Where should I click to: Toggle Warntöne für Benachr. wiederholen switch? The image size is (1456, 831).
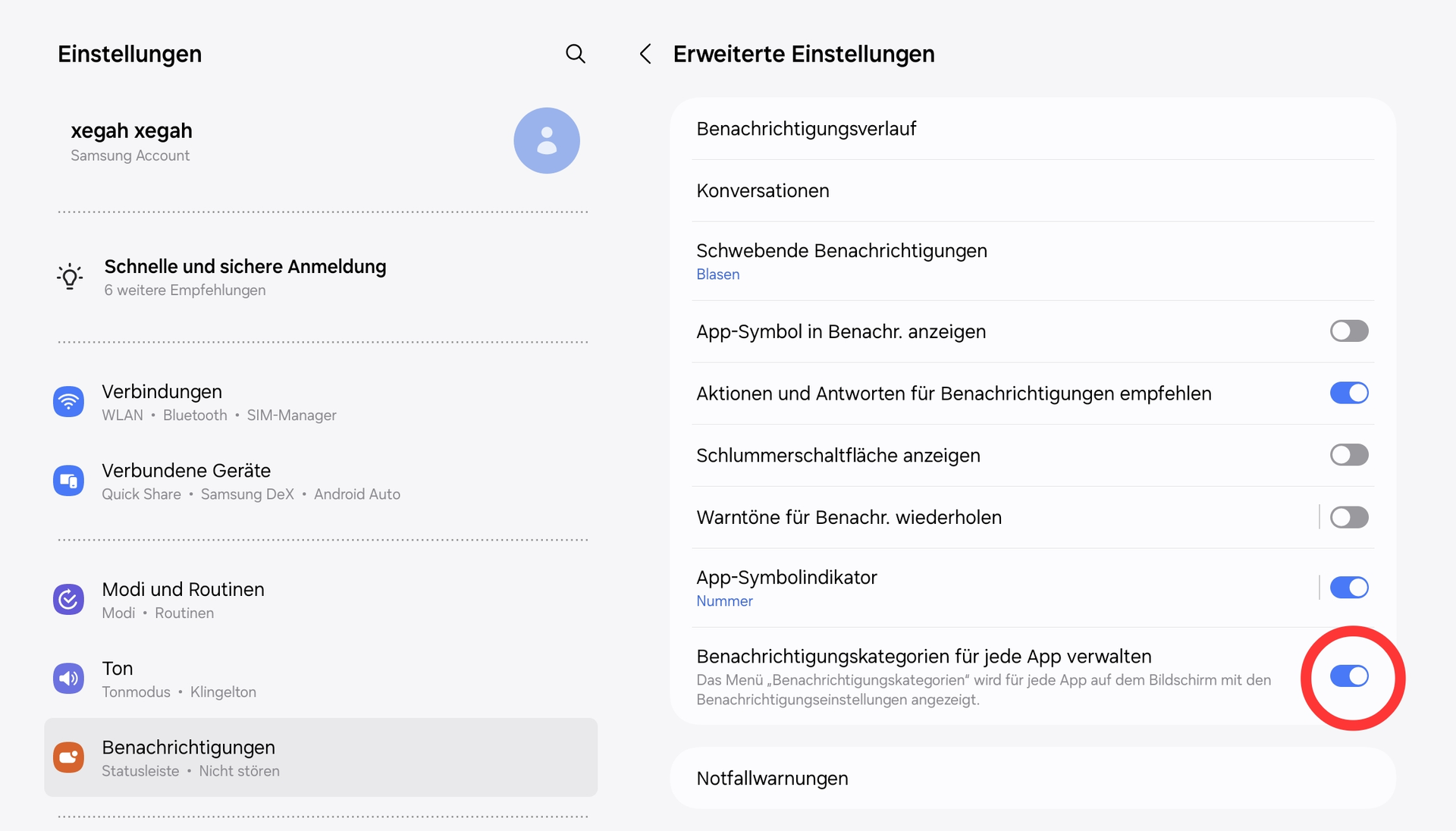pos(1348,517)
